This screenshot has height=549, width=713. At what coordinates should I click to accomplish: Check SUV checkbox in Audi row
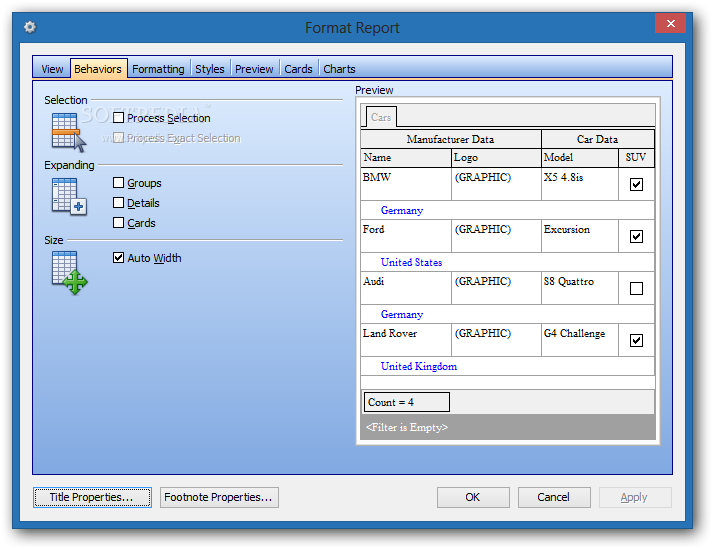click(636, 288)
